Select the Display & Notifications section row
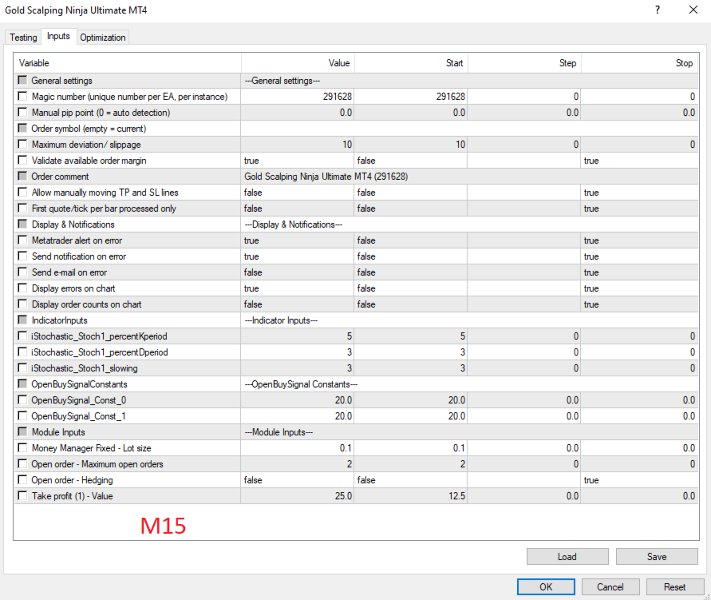This screenshot has width=711, height=600. tap(356, 224)
